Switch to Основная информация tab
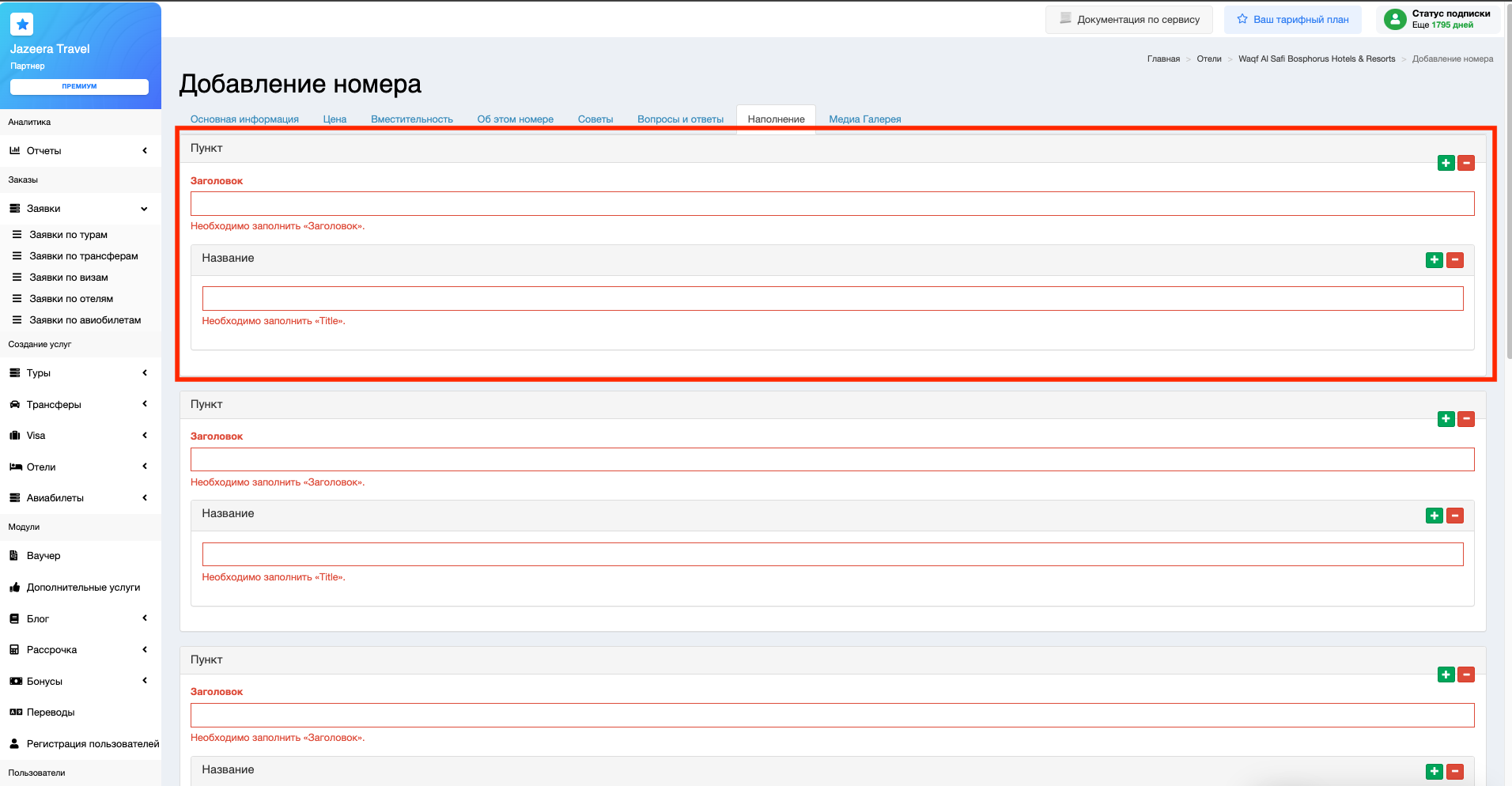Screen dimensions: 1512x786 click(x=244, y=119)
